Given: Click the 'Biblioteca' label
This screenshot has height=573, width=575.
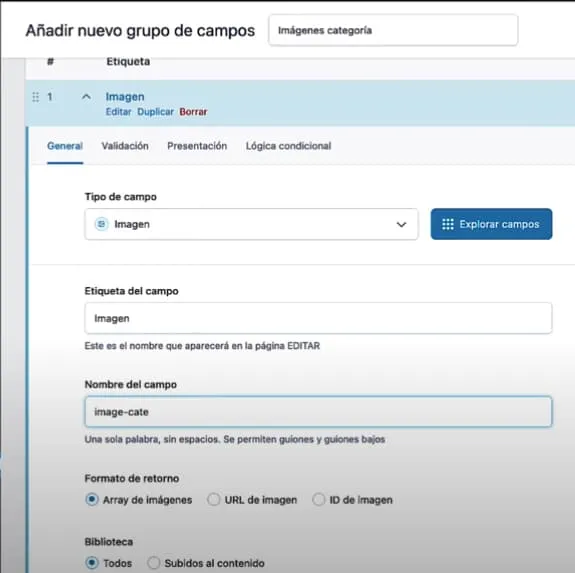Looking at the screenshot, I should tap(109, 542).
